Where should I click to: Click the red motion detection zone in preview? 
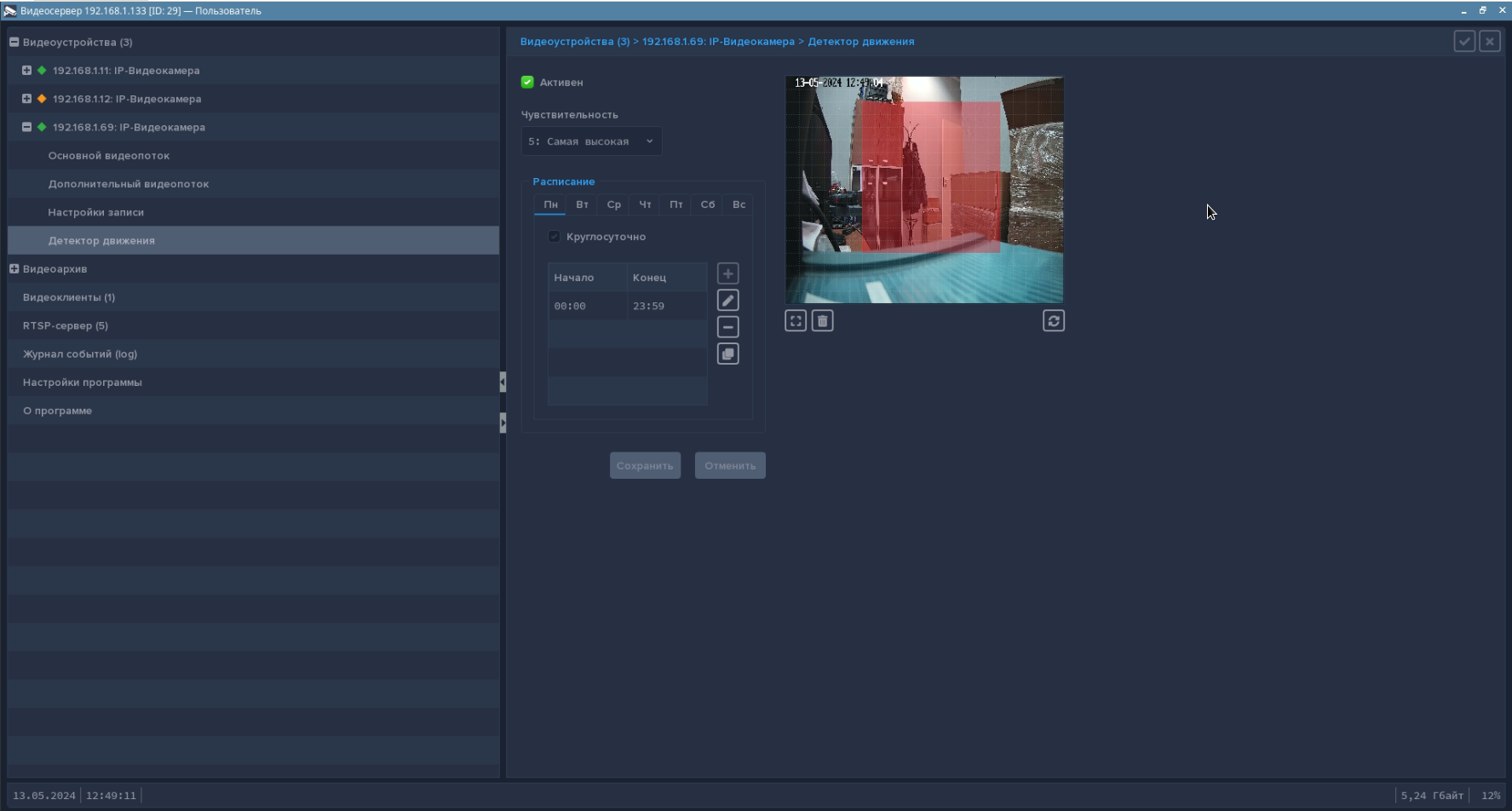coord(930,176)
